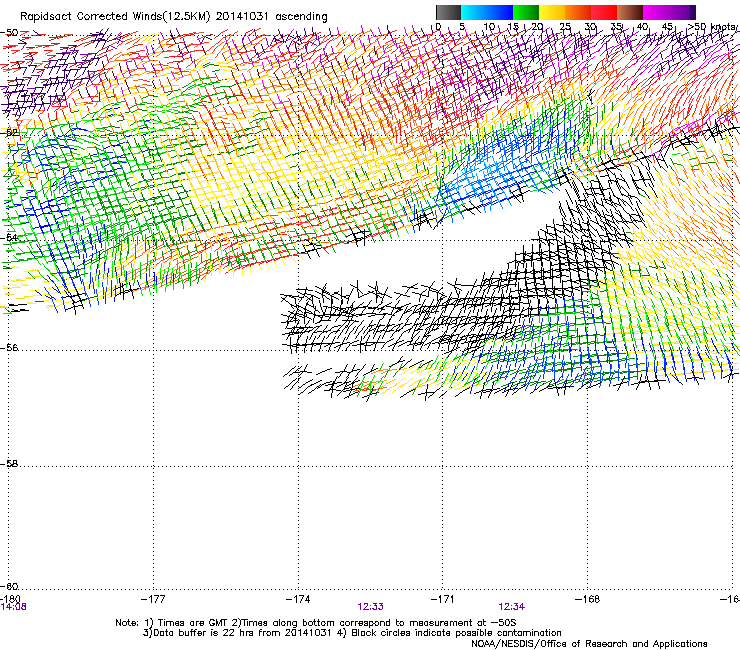Select the yellow 20-25 knots legend swatch
The width and height of the screenshot is (740, 650).
(x=552, y=12)
